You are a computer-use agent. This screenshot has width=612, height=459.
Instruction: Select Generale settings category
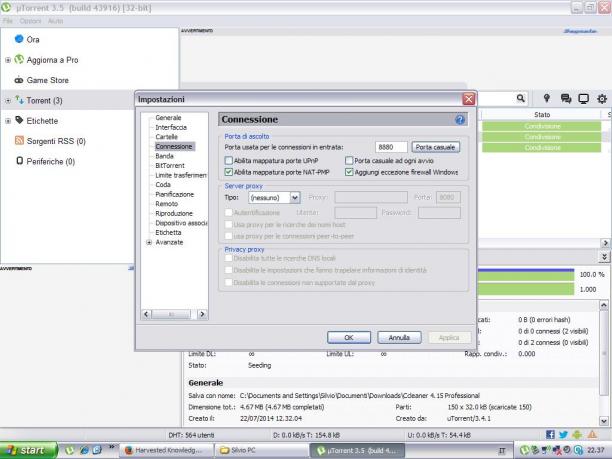click(168, 117)
